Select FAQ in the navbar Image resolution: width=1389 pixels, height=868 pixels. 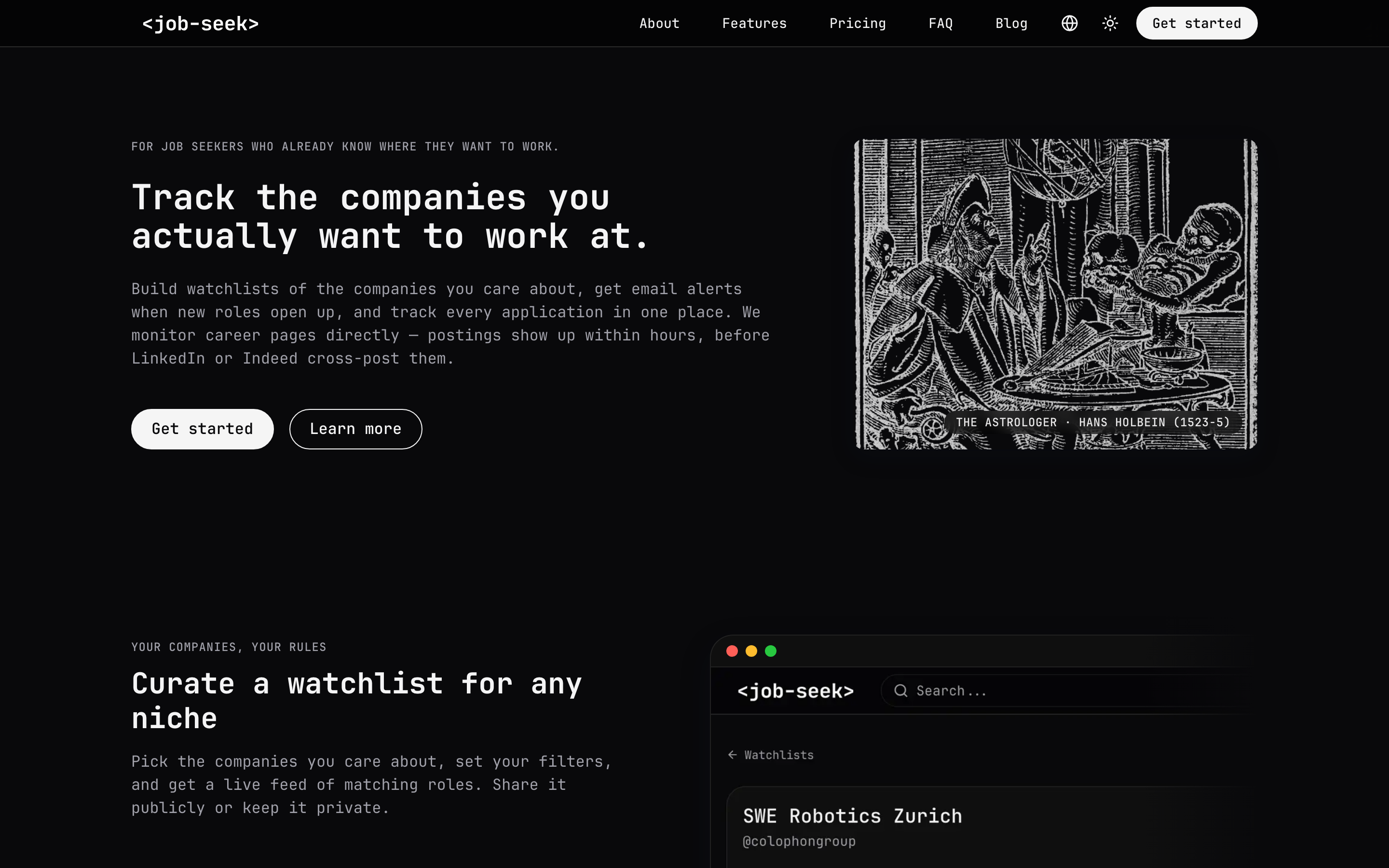(941, 24)
